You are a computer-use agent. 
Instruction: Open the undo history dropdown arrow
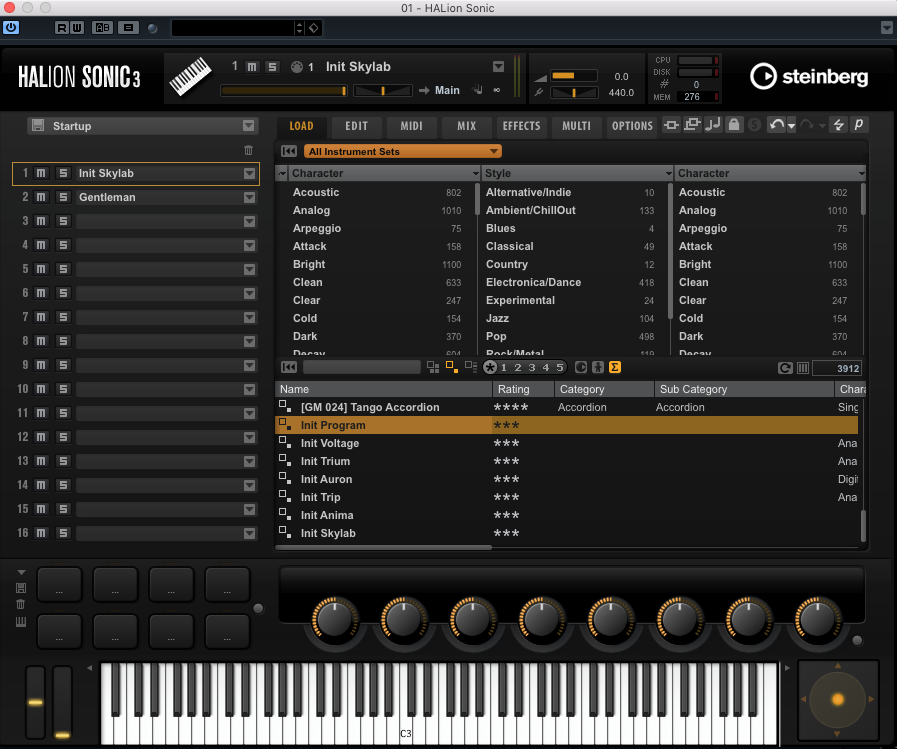[791, 126]
